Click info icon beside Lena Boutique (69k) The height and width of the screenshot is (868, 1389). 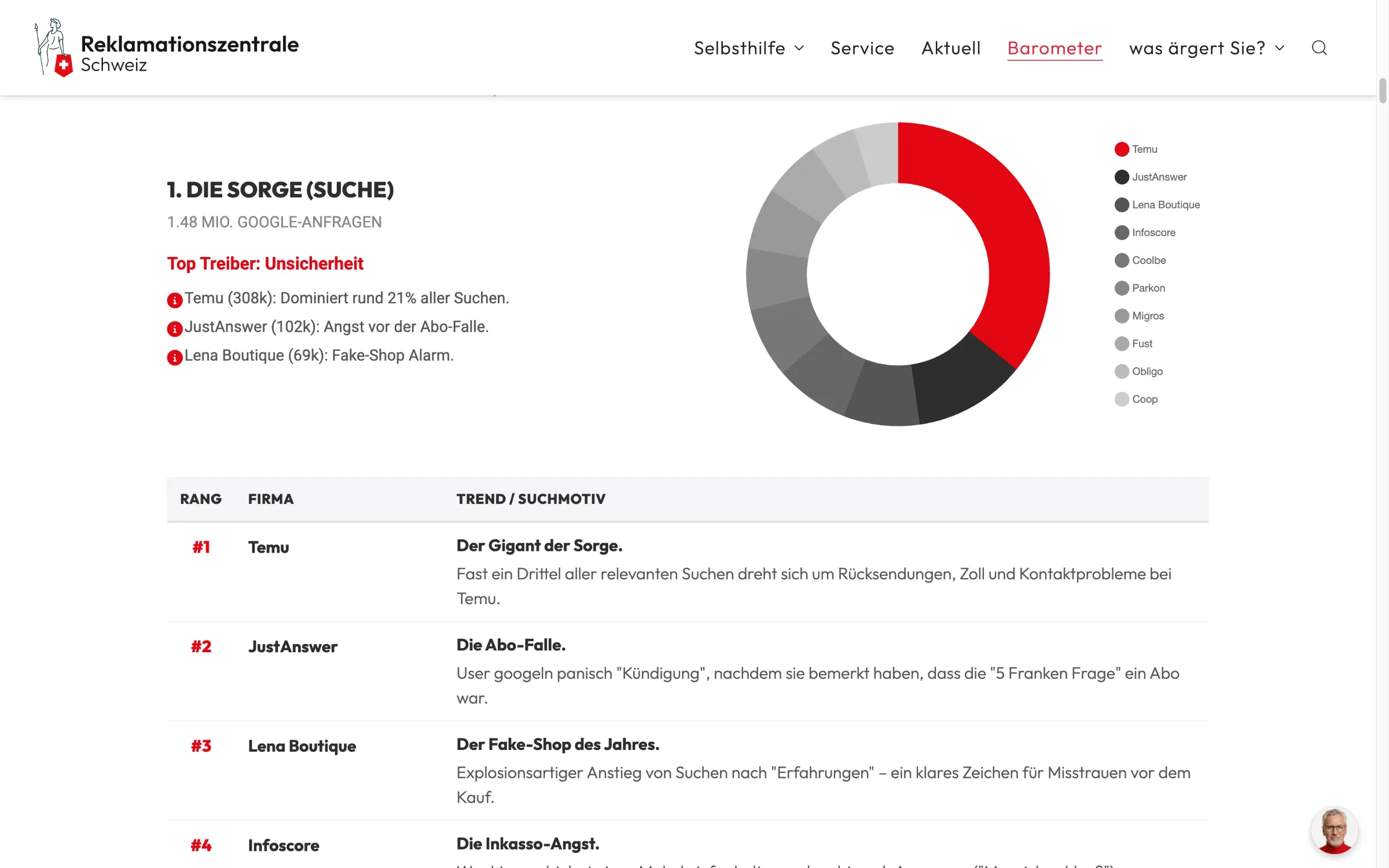[x=175, y=358]
